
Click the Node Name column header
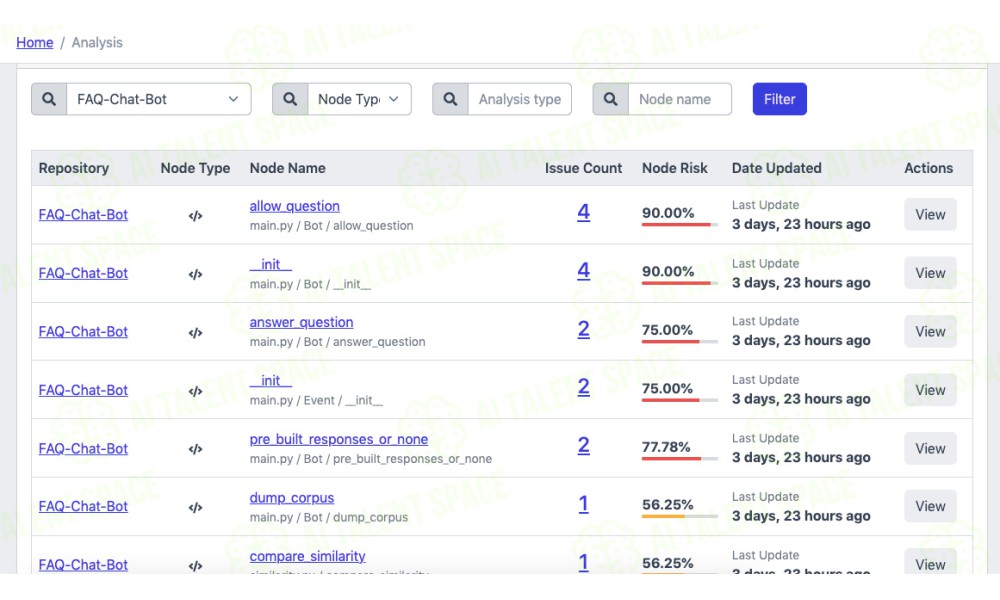click(x=288, y=168)
